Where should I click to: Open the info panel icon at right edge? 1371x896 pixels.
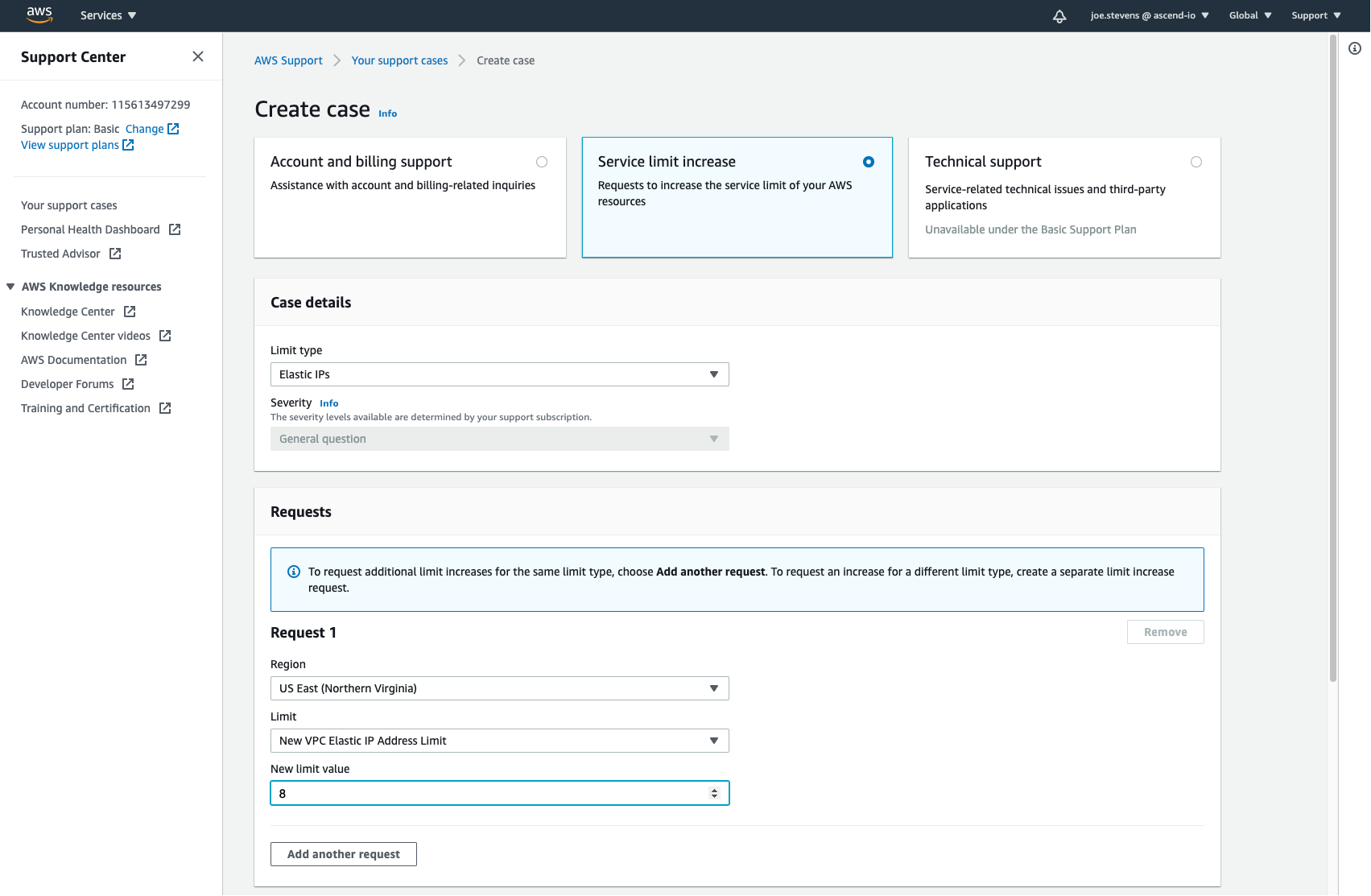click(x=1355, y=48)
